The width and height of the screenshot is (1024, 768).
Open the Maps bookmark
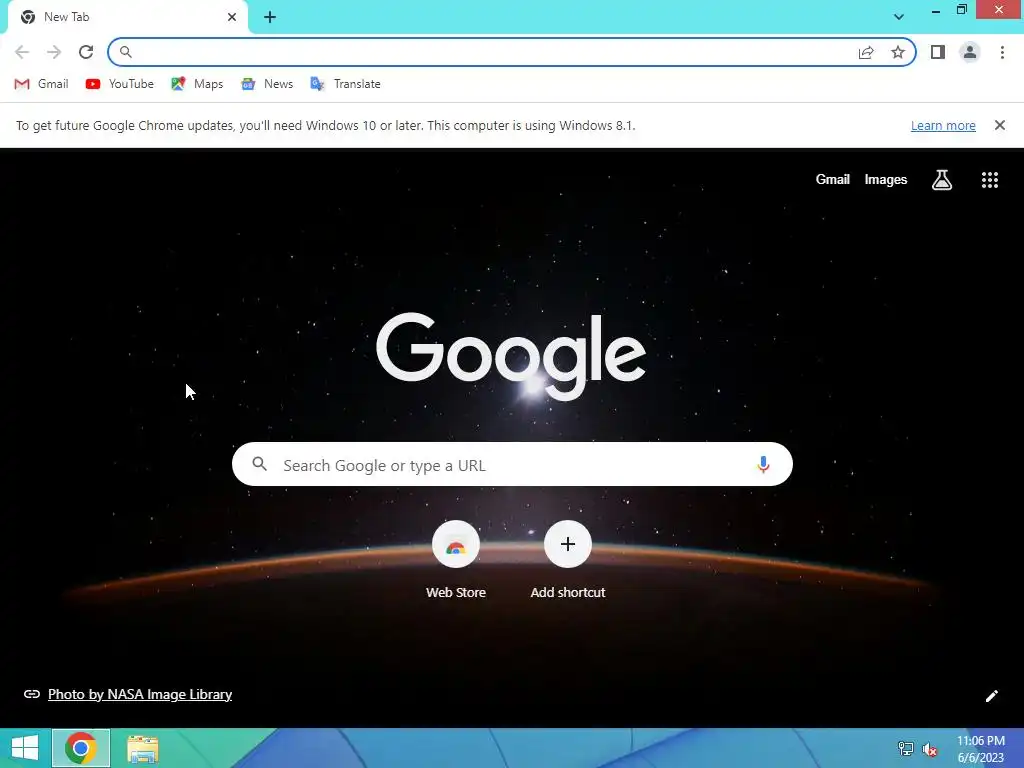point(197,84)
